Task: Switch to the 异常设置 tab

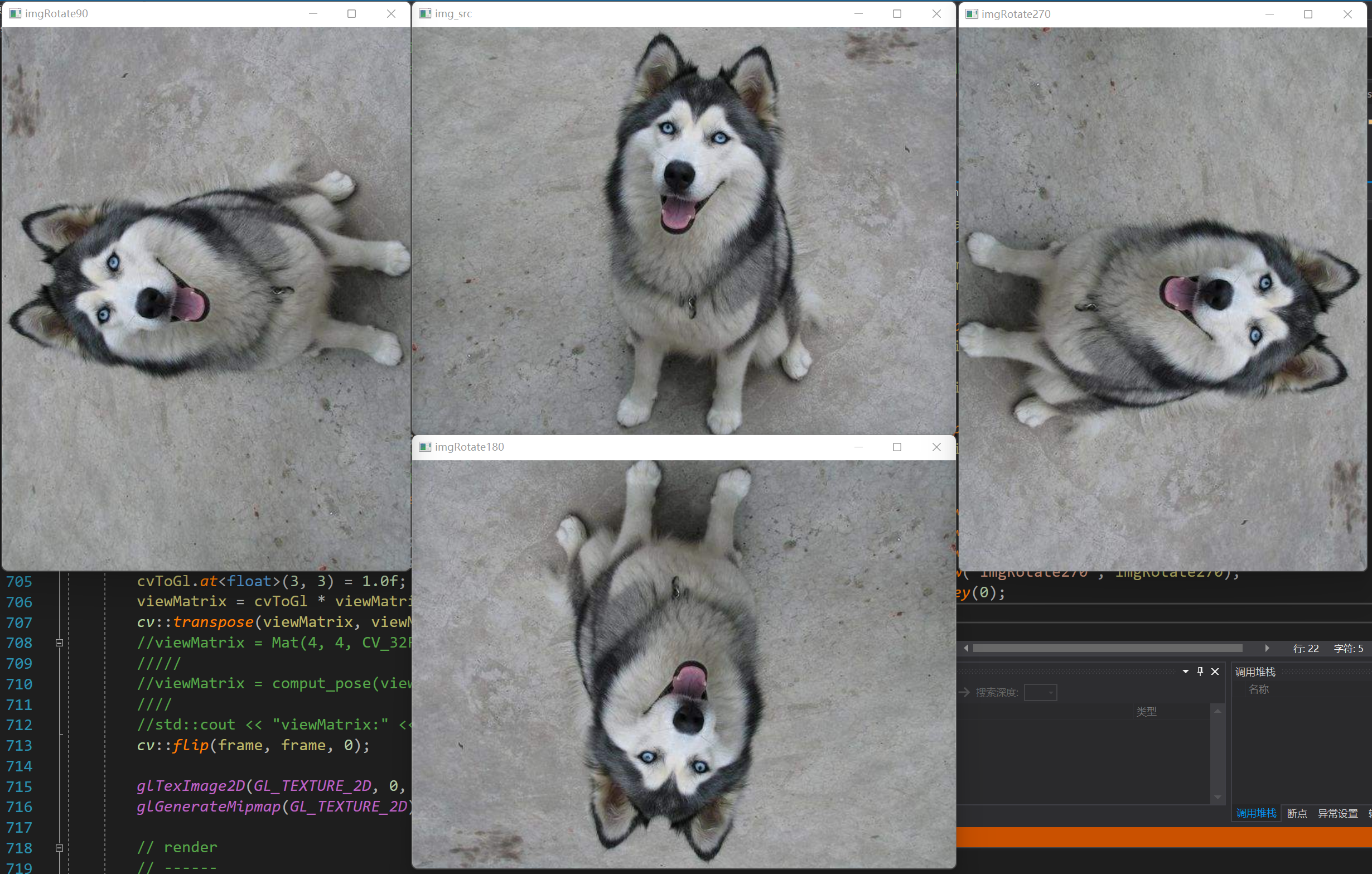Action: point(1337,813)
